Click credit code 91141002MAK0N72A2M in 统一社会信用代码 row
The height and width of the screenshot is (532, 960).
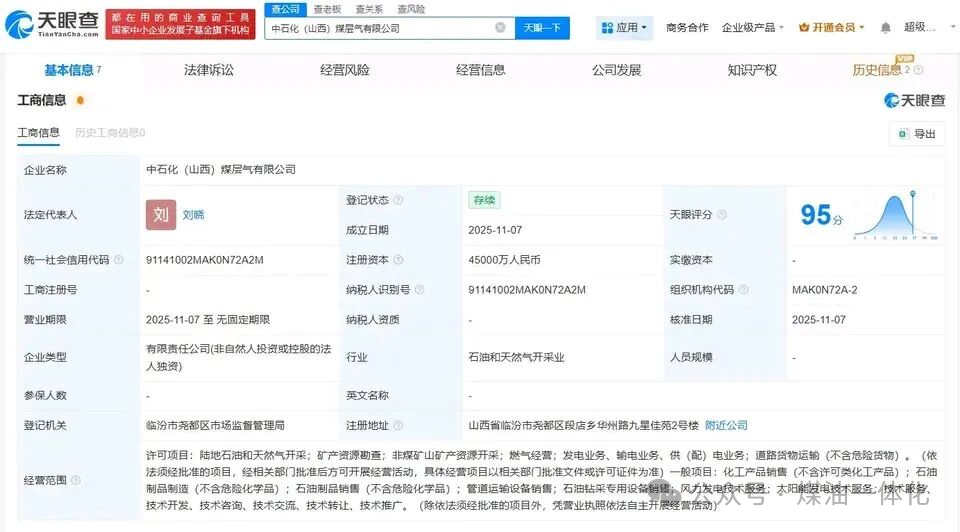[x=204, y=260]
